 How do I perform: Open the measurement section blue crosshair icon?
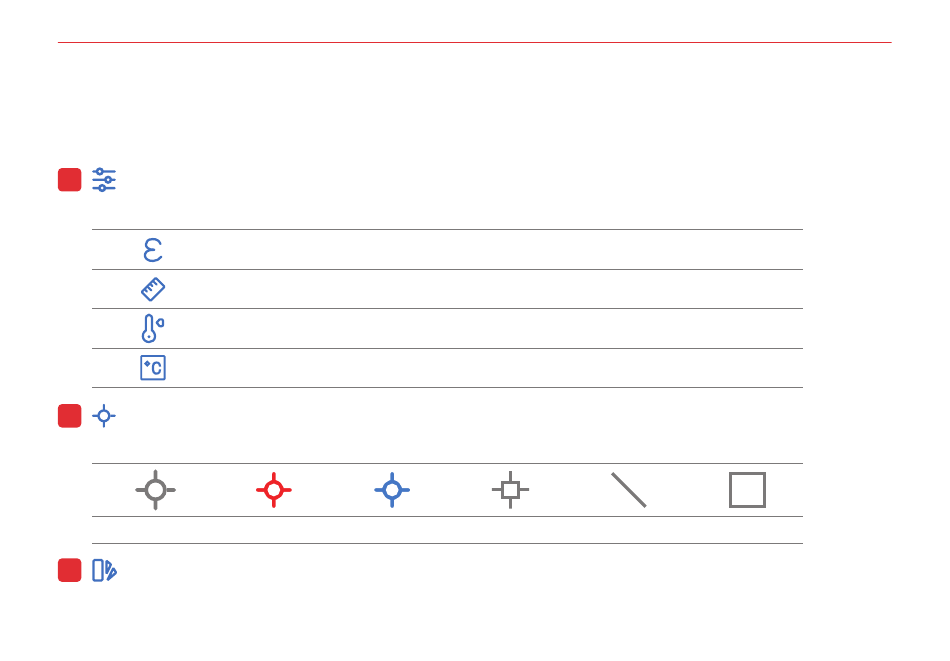(104, 416)
